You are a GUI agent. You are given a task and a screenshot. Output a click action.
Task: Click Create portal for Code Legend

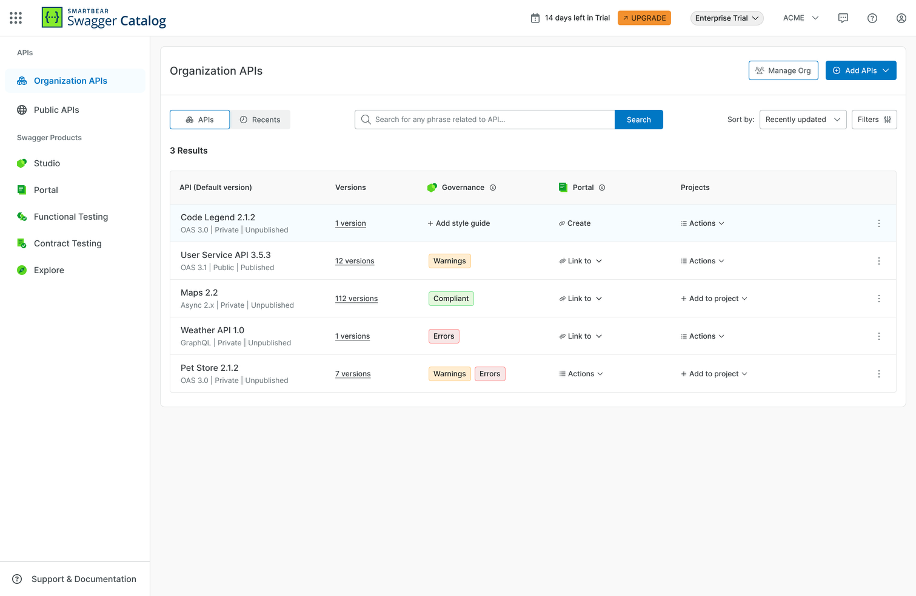coord(575,223)
